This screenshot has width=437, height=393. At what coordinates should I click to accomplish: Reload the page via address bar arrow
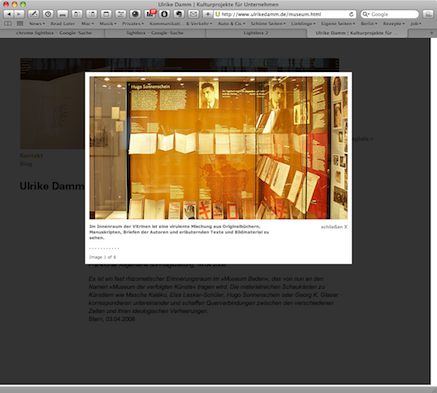pyautogui.click(x=351, y=14)
